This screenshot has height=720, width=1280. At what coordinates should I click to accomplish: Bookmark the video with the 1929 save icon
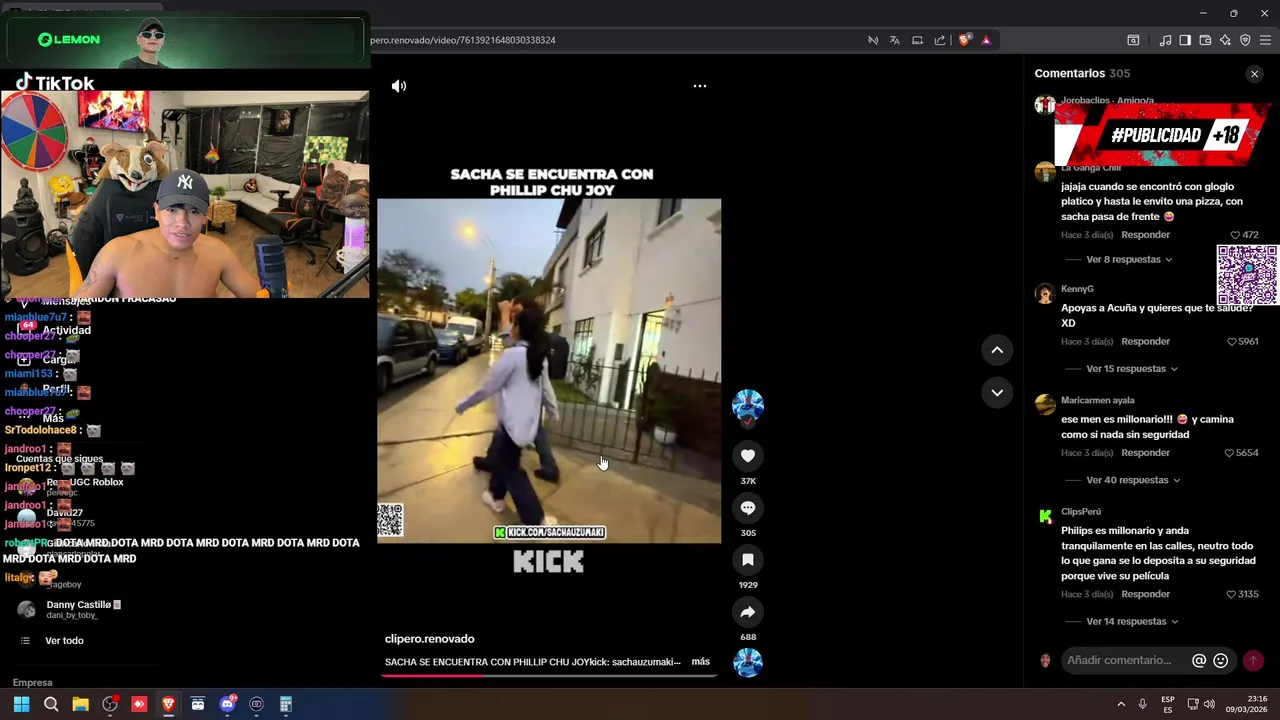point(748,560)
